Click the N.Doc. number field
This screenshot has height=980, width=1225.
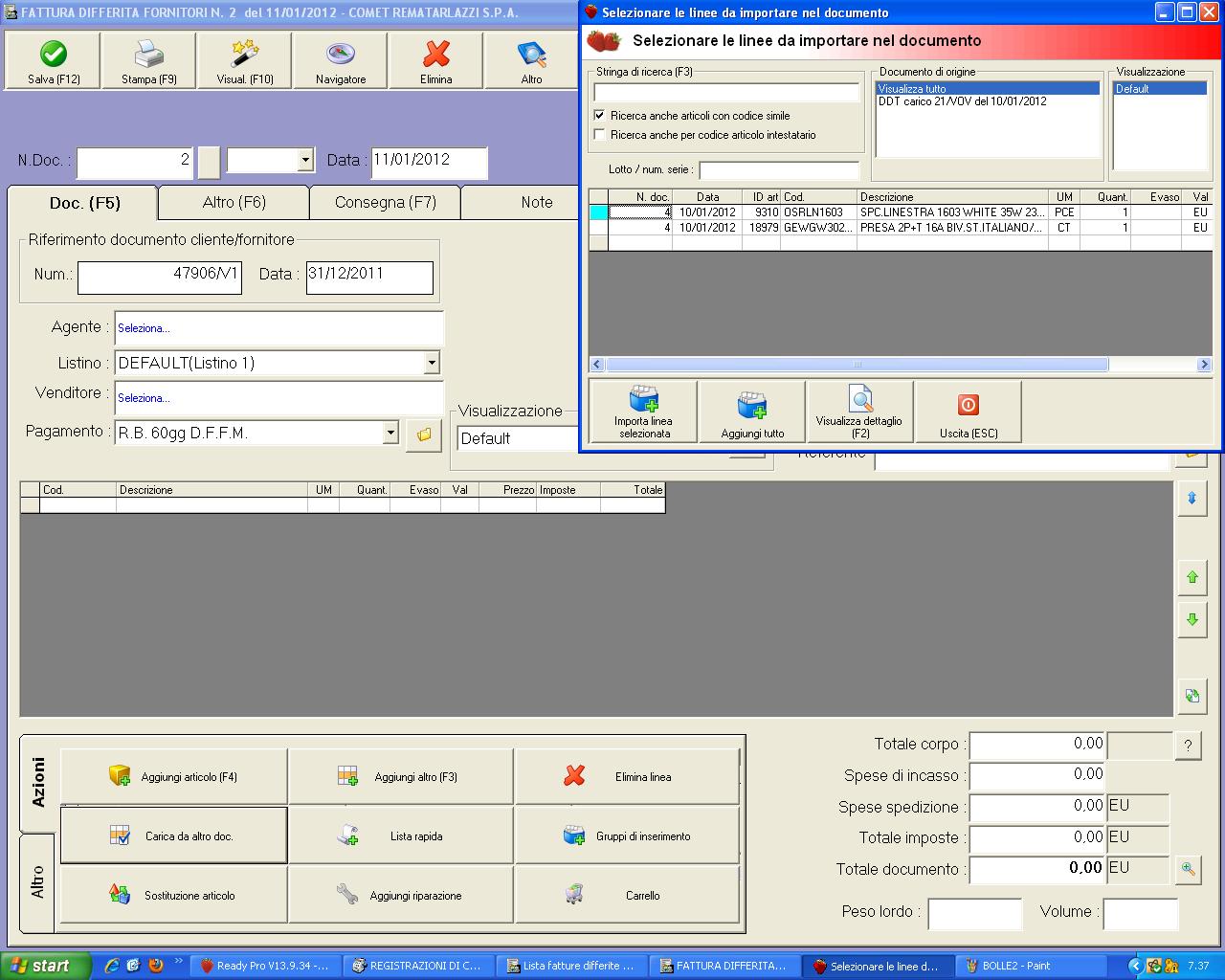pos(135,163)
